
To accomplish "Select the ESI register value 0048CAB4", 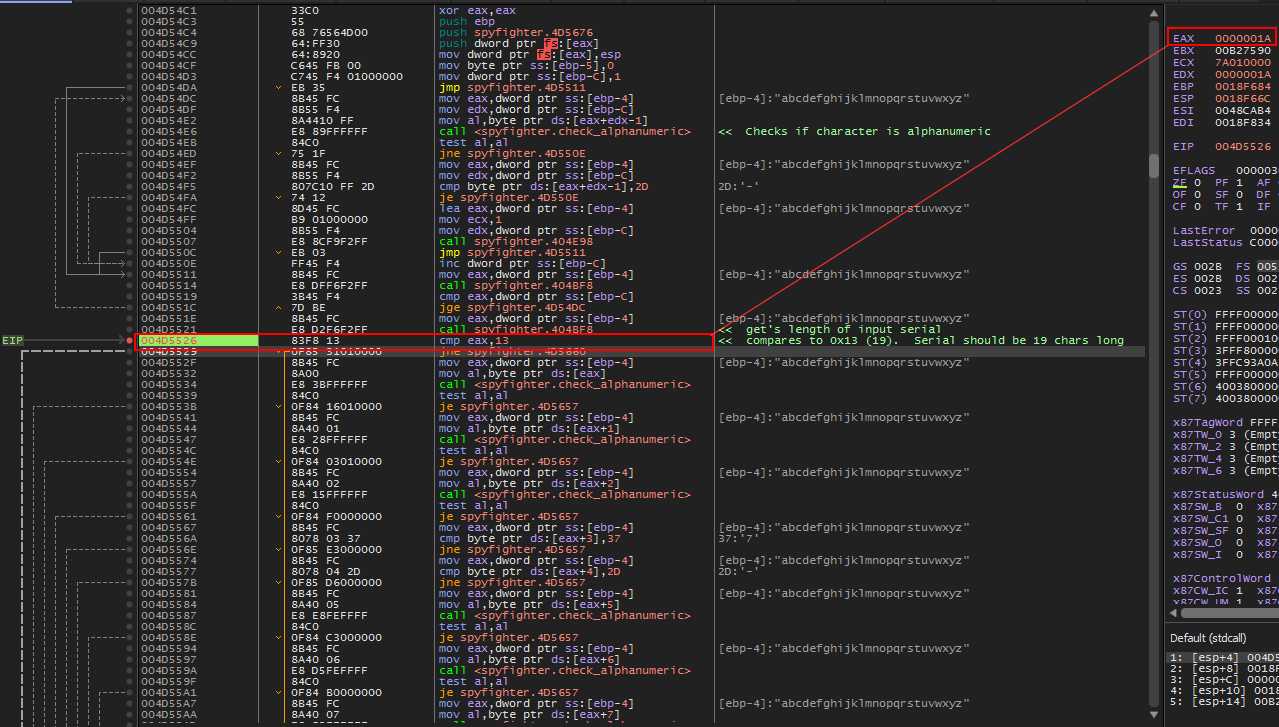I will (1243, 110).
